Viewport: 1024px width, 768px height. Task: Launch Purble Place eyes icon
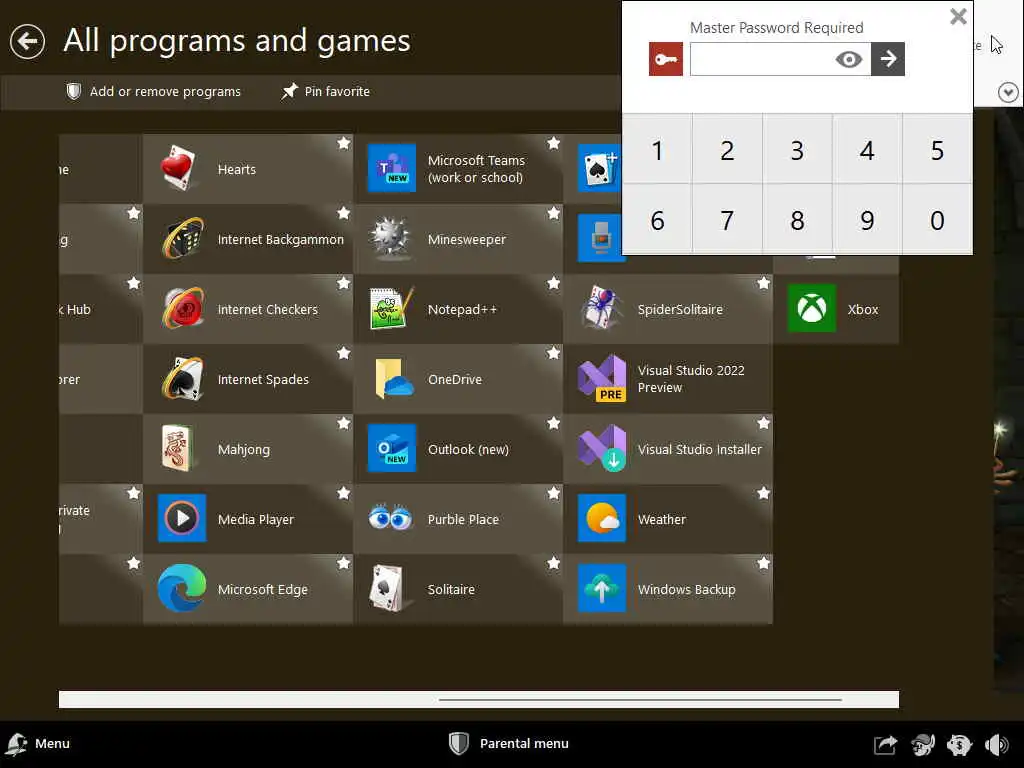pos(391,519)
